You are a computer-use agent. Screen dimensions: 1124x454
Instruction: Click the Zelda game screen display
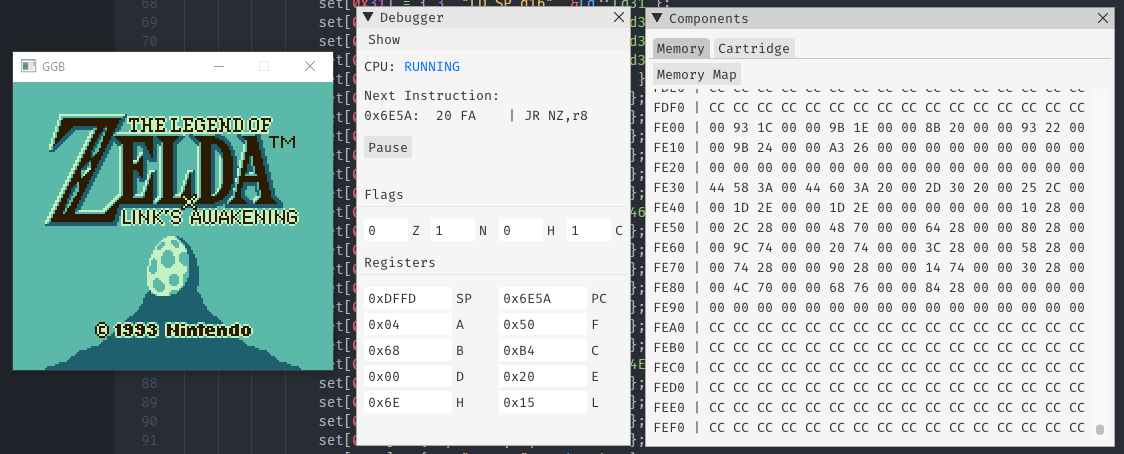point(173,225)
